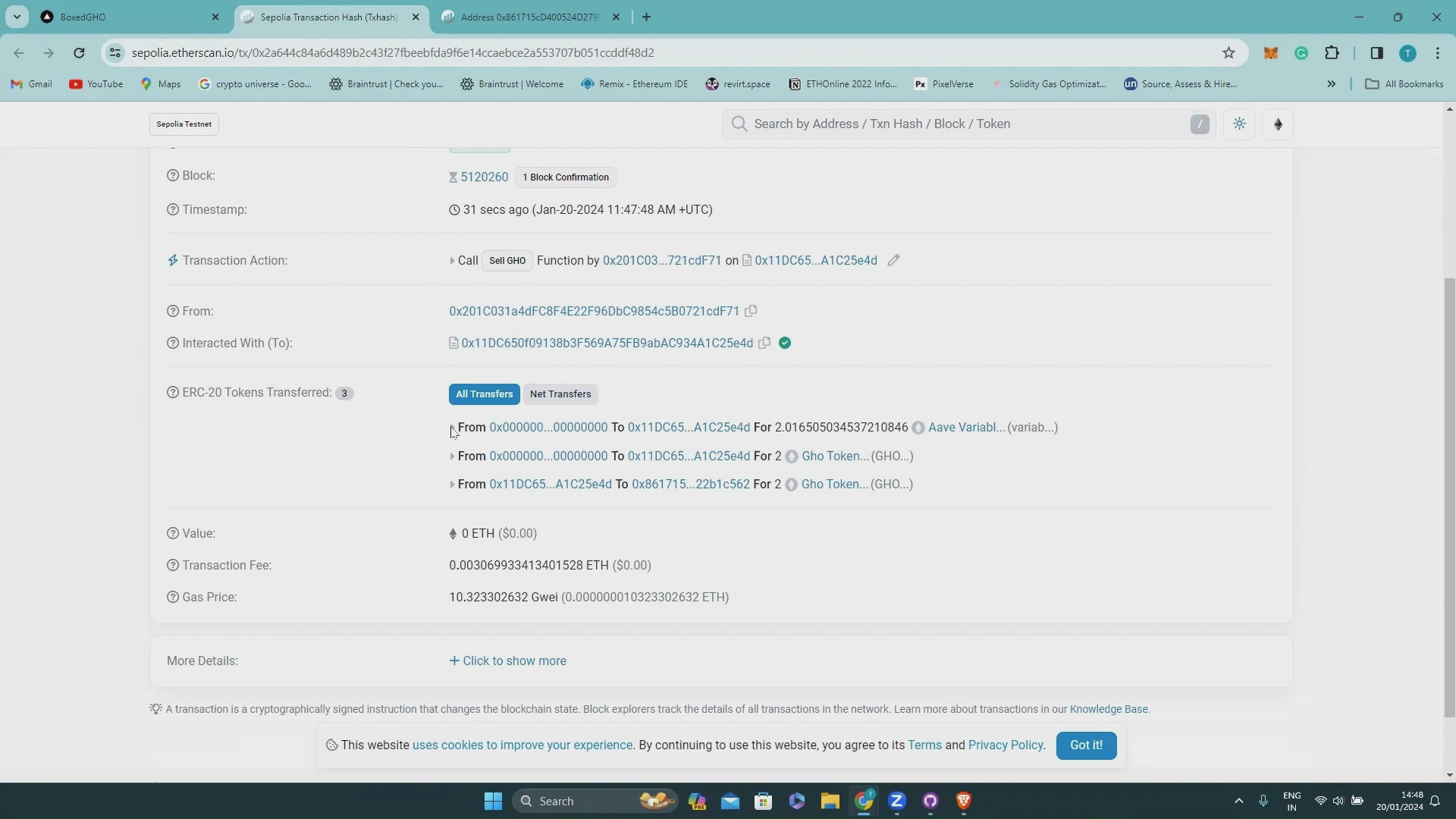Switch to Net Transfers view
Viewport: 1456px width, 819px height.
(x=560, y=394)
